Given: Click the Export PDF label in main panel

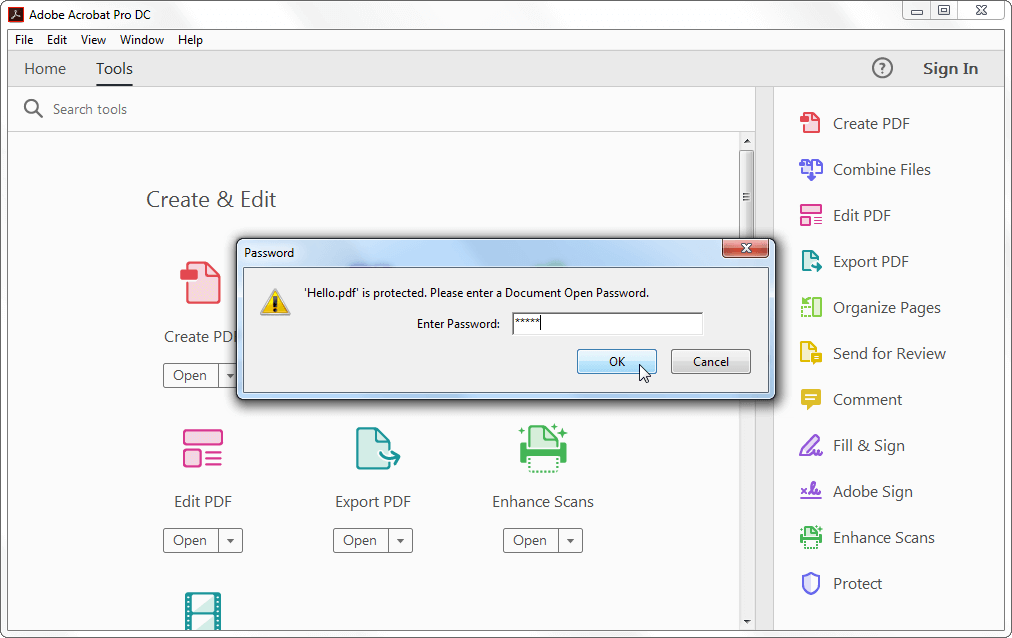Looking at the screenshot, I should 373,502.
